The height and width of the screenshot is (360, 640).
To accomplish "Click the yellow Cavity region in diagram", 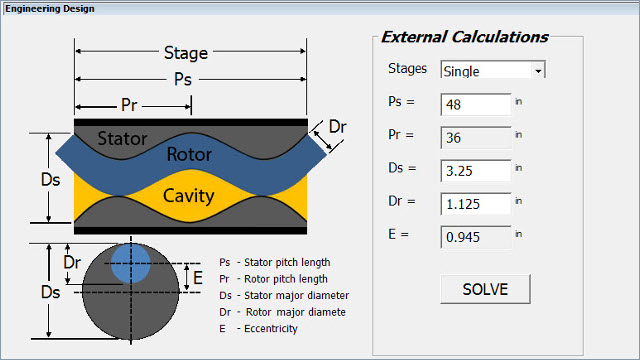I will pos(188,196).
